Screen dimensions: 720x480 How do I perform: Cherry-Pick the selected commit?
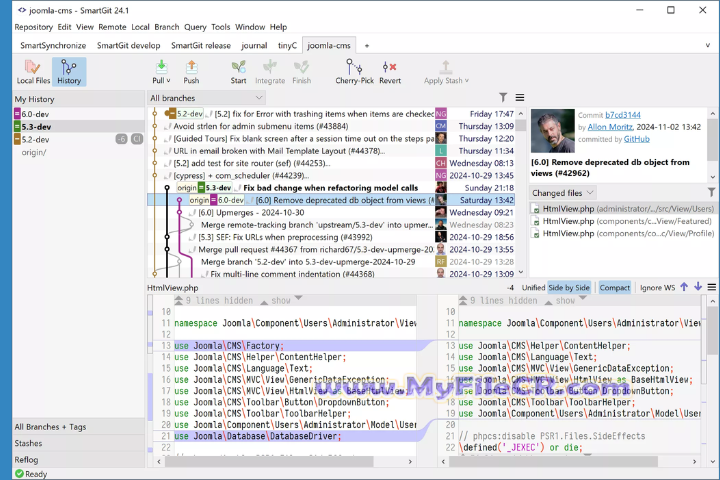click(354, 72)
